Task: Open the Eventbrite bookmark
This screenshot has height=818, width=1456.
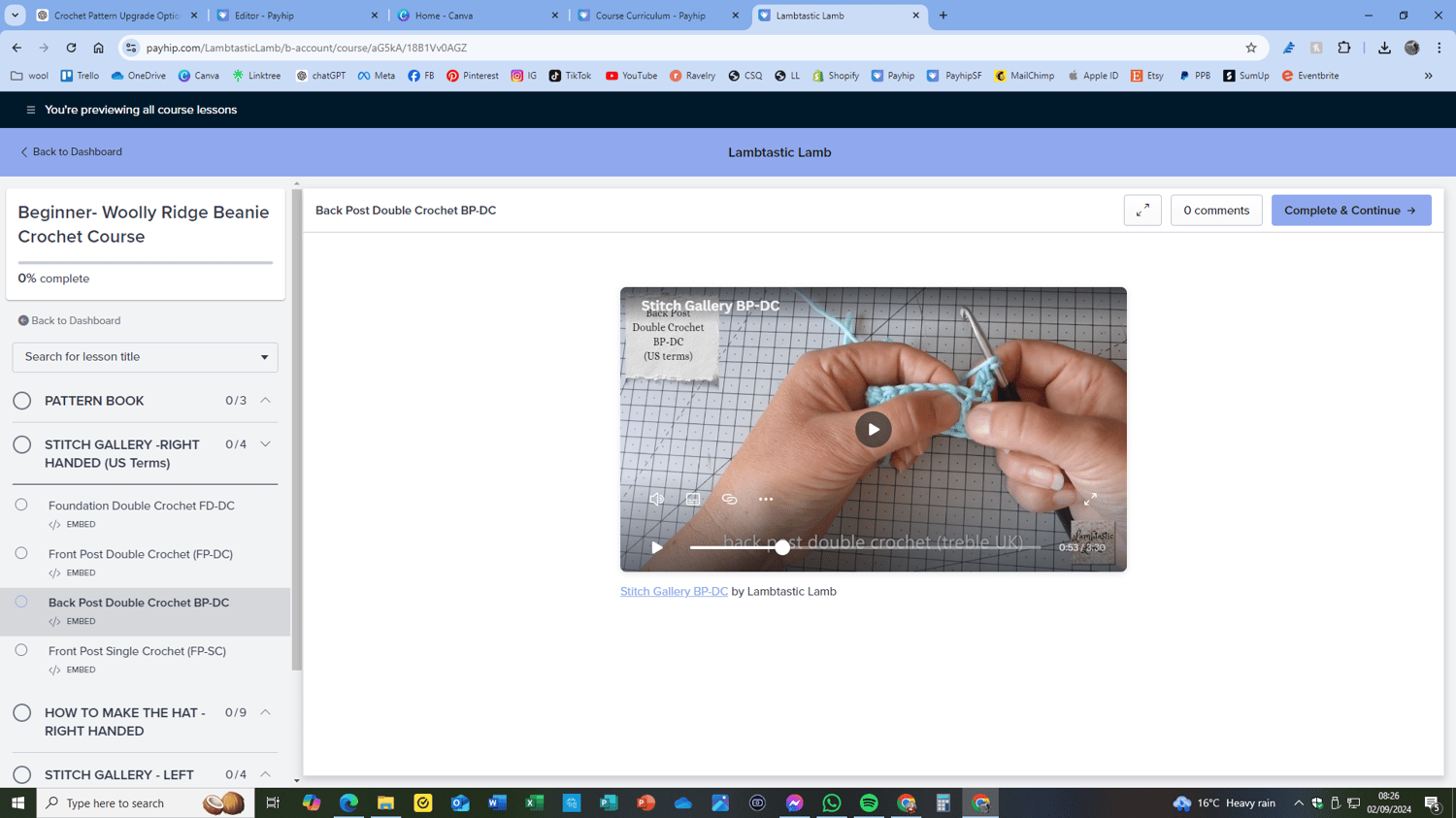Action: point(1310,76)
